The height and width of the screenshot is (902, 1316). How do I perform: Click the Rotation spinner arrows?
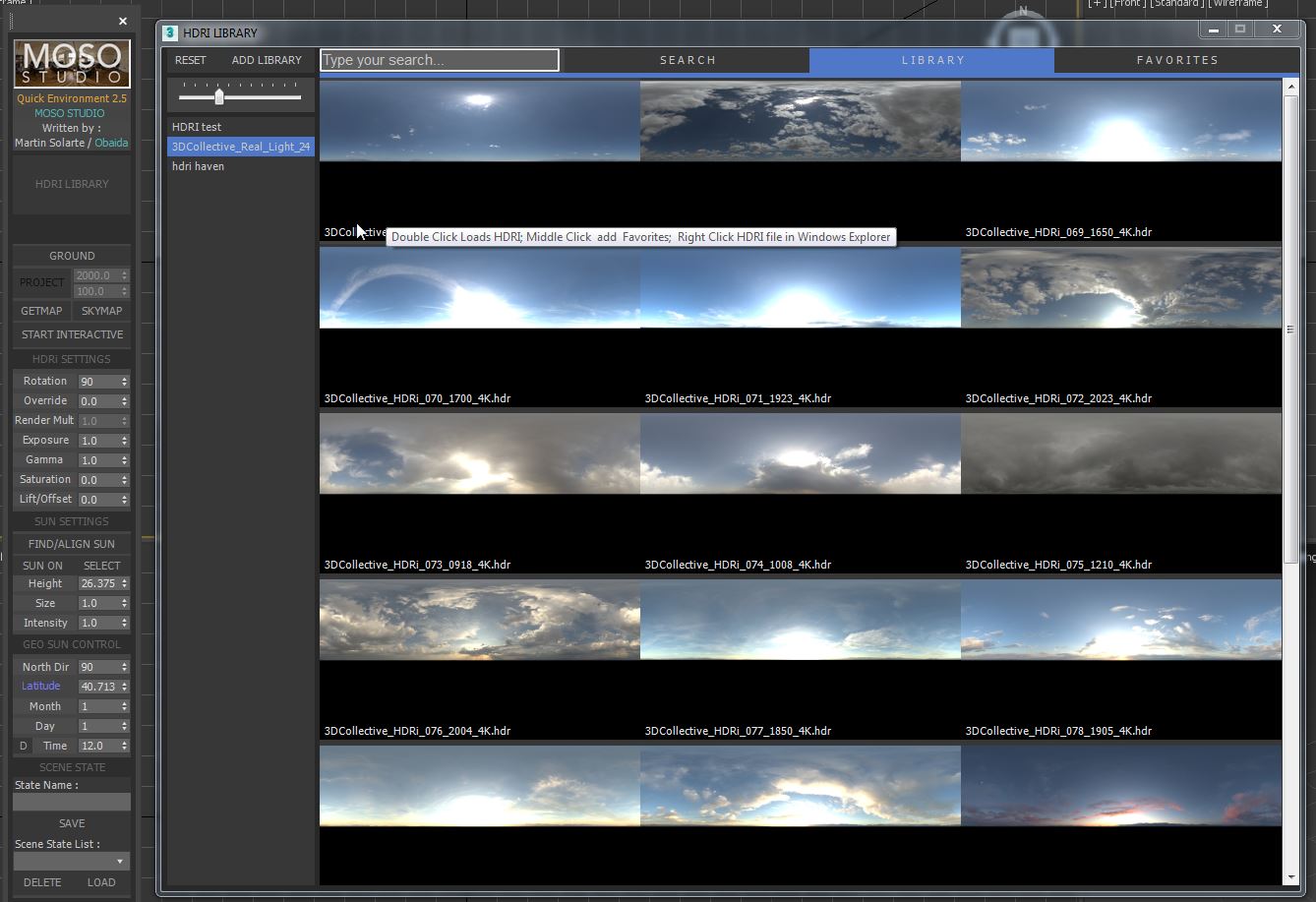124,382
